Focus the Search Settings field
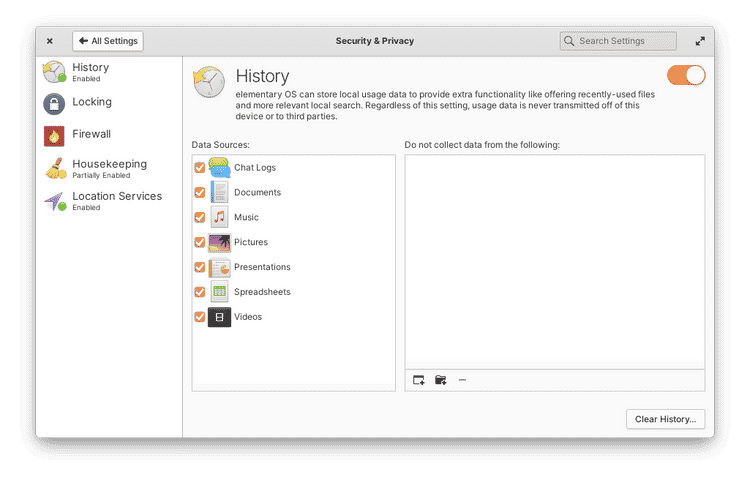The image size is (750, 483). click(x=618, y=41)
